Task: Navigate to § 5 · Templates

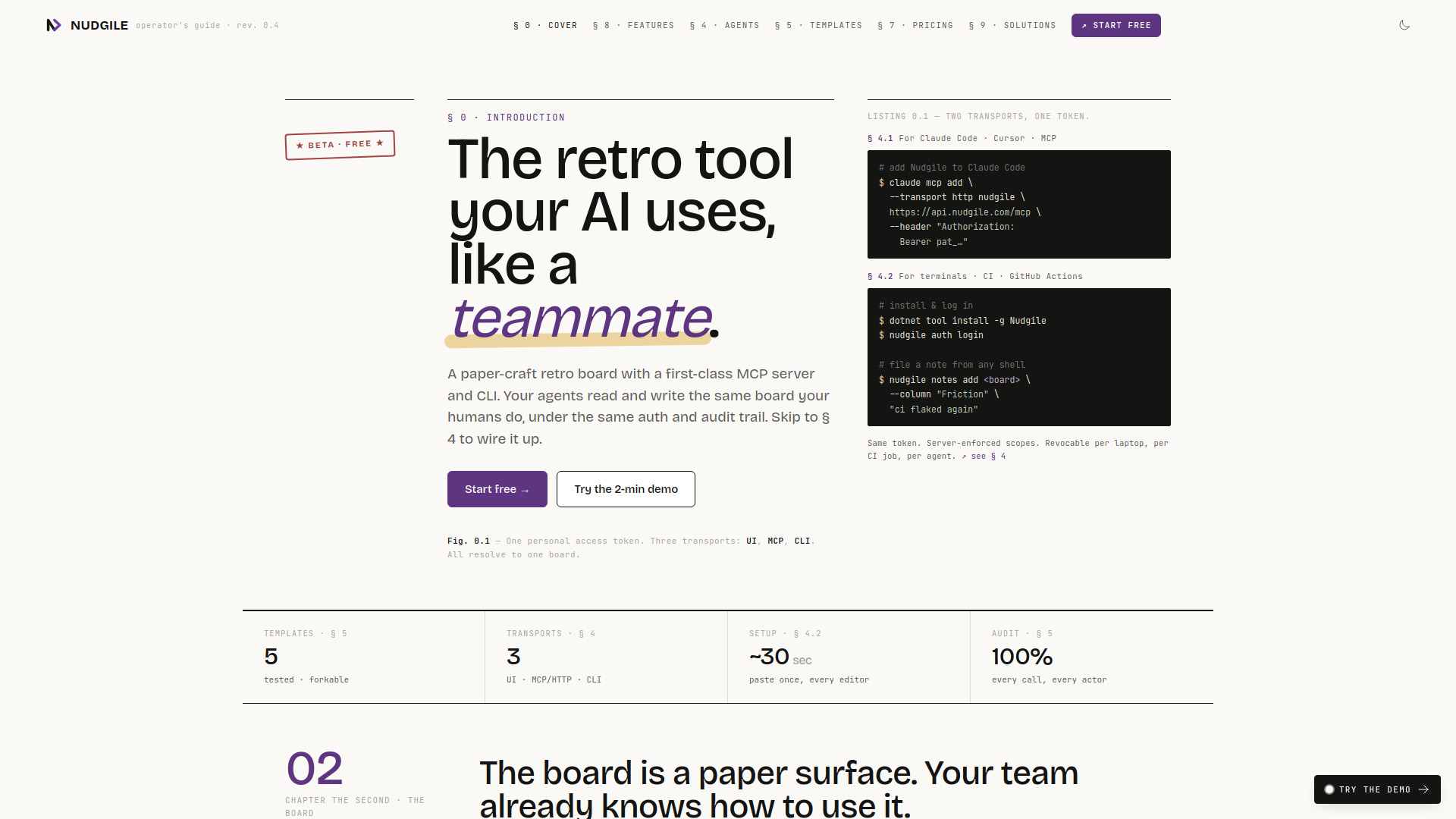Action: (x=818, y=25)
